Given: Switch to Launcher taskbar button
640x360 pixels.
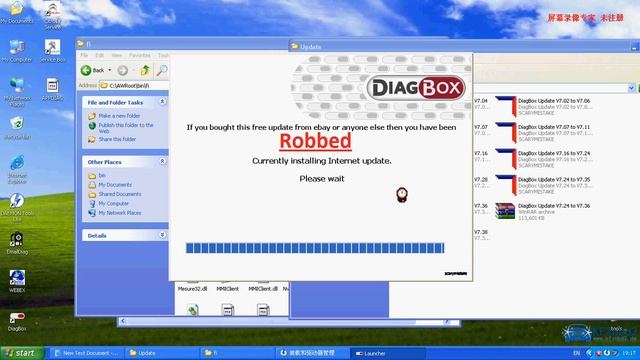Looking at the screenshot, I should click(x=387, y=353).
